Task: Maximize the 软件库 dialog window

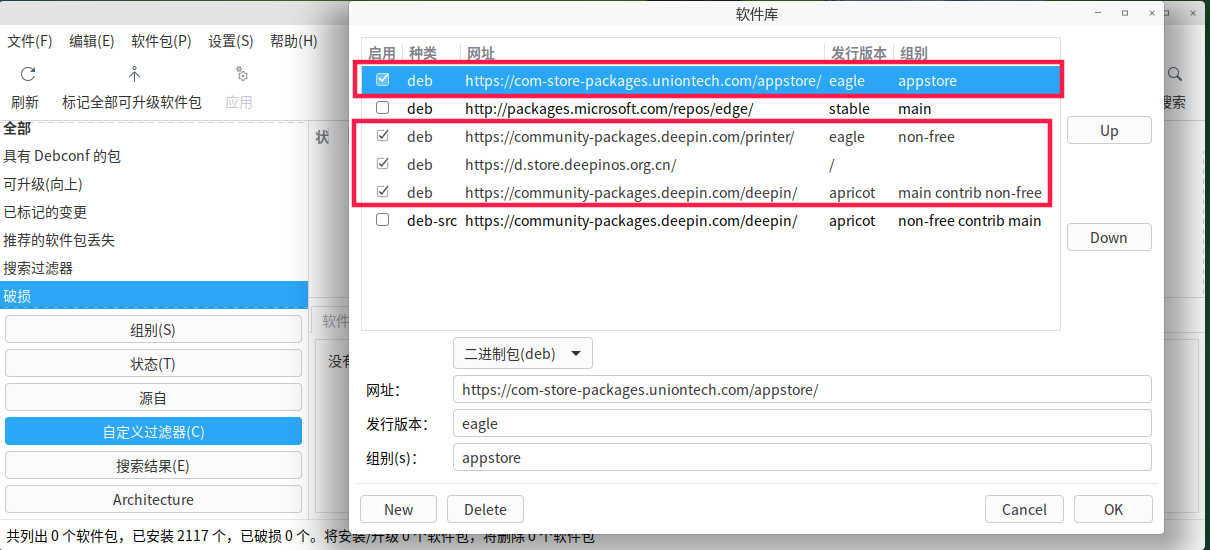Action: point(1125,13)
